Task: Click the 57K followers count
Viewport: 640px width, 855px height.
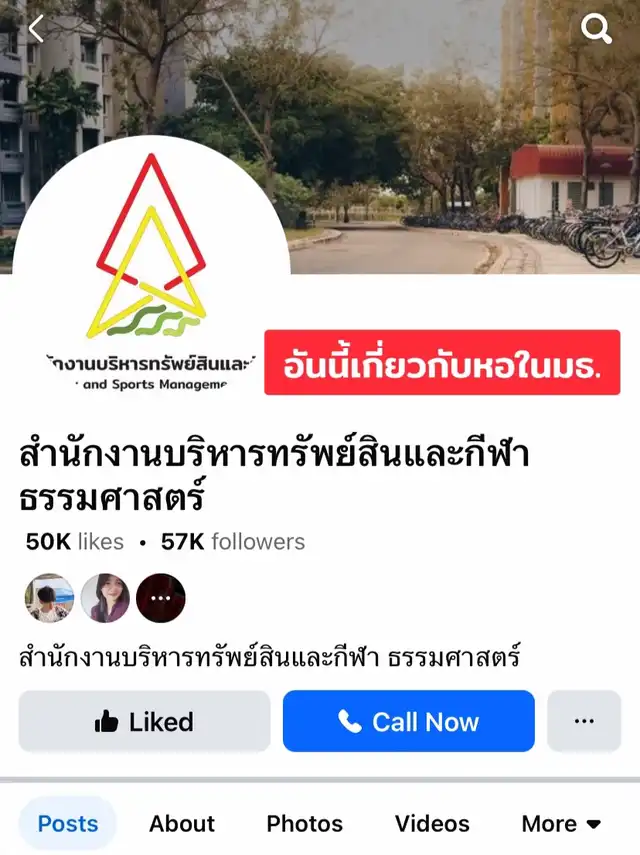Action: [x=233, y=541]
